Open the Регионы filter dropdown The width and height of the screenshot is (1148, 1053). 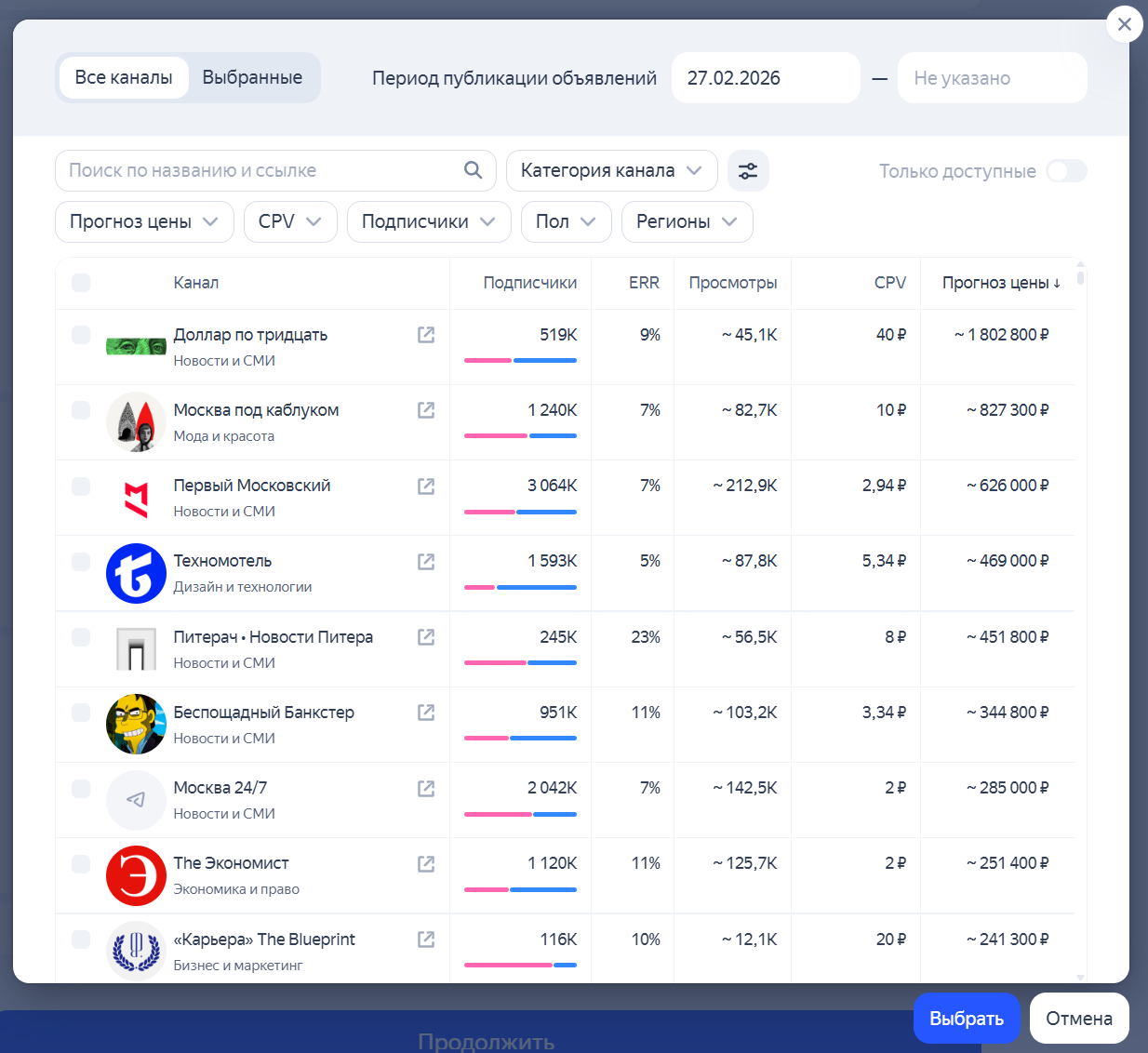(687, 221)
